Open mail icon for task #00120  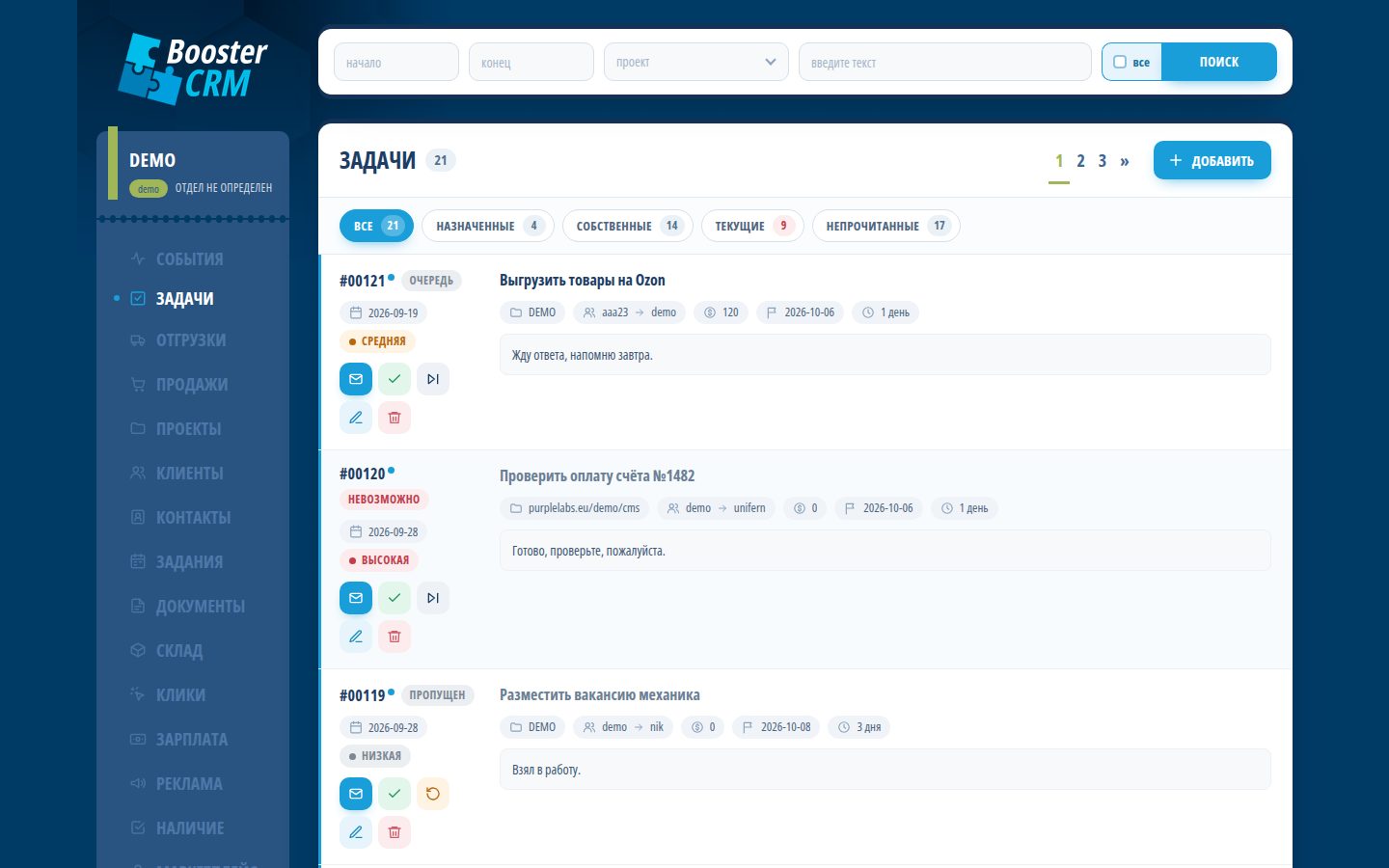[356, 598]
